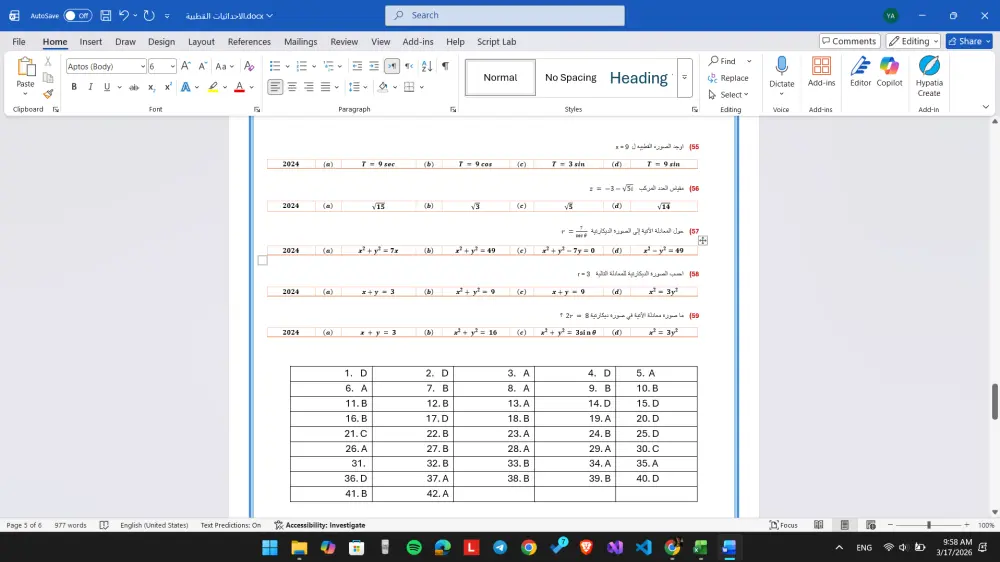This screenshot has height=562, width=1000.
Task: Apply superscript formatting
Action: (x=168, y=87)
